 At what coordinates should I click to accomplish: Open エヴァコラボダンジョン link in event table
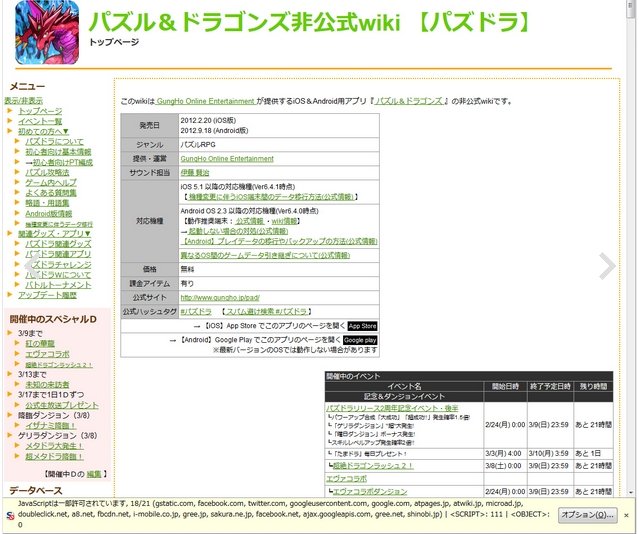(370, 492)
